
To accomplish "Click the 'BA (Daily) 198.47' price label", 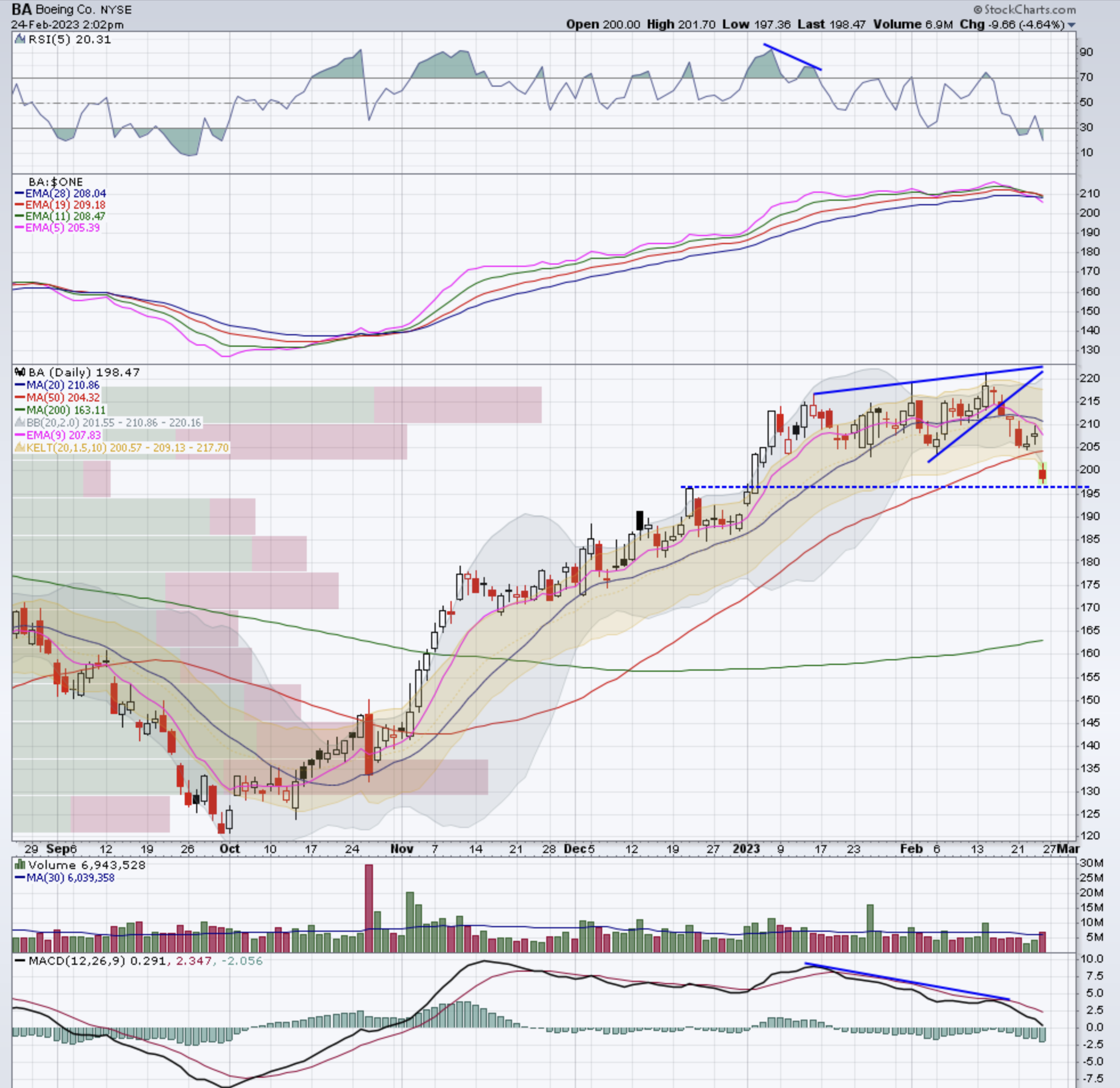I will pyautogui.click(x=84, y=372).
